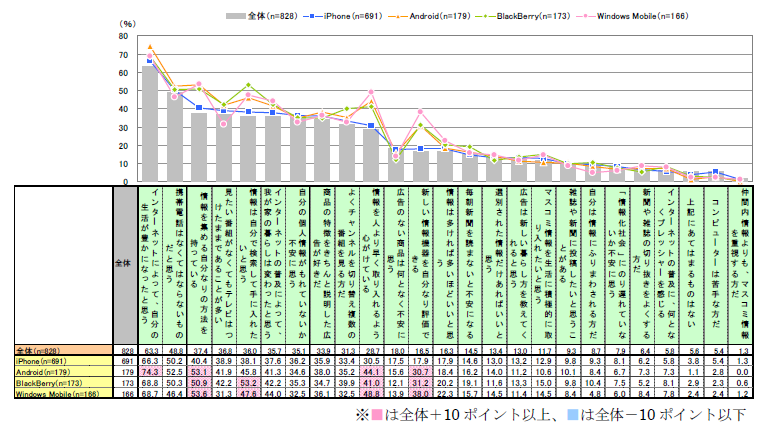Click the (%) unit label above axis
The width and height of the screenshot is (772, 428).
(x=126, y=22)
